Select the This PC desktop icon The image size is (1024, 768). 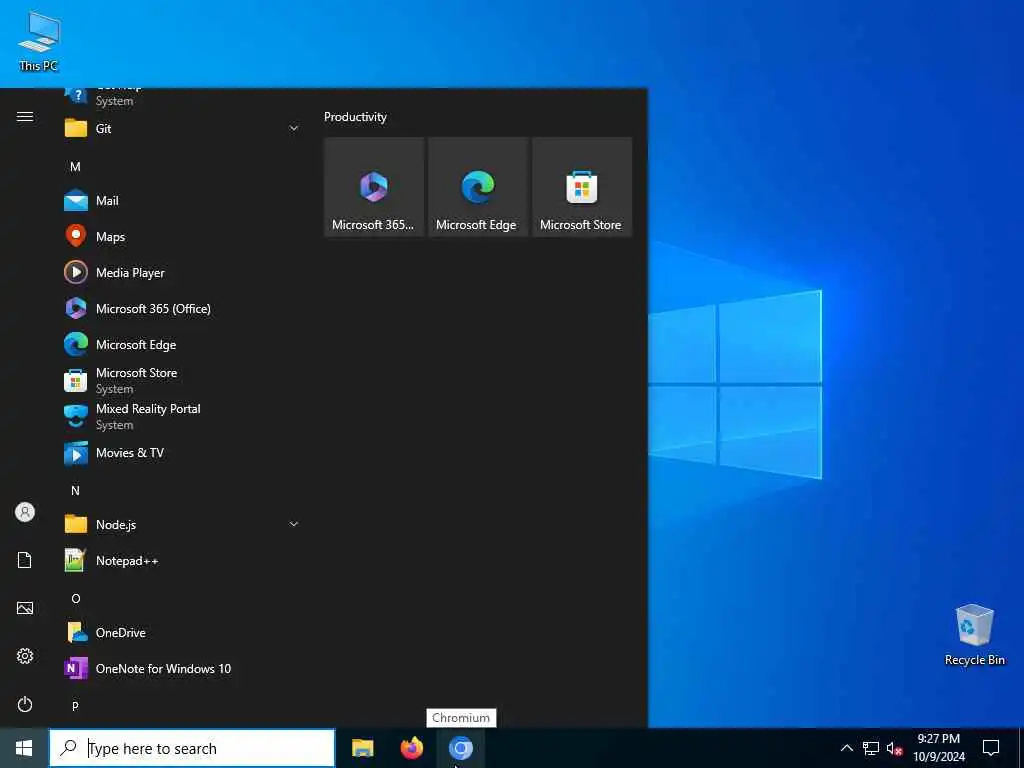click(x=39, y=41)
